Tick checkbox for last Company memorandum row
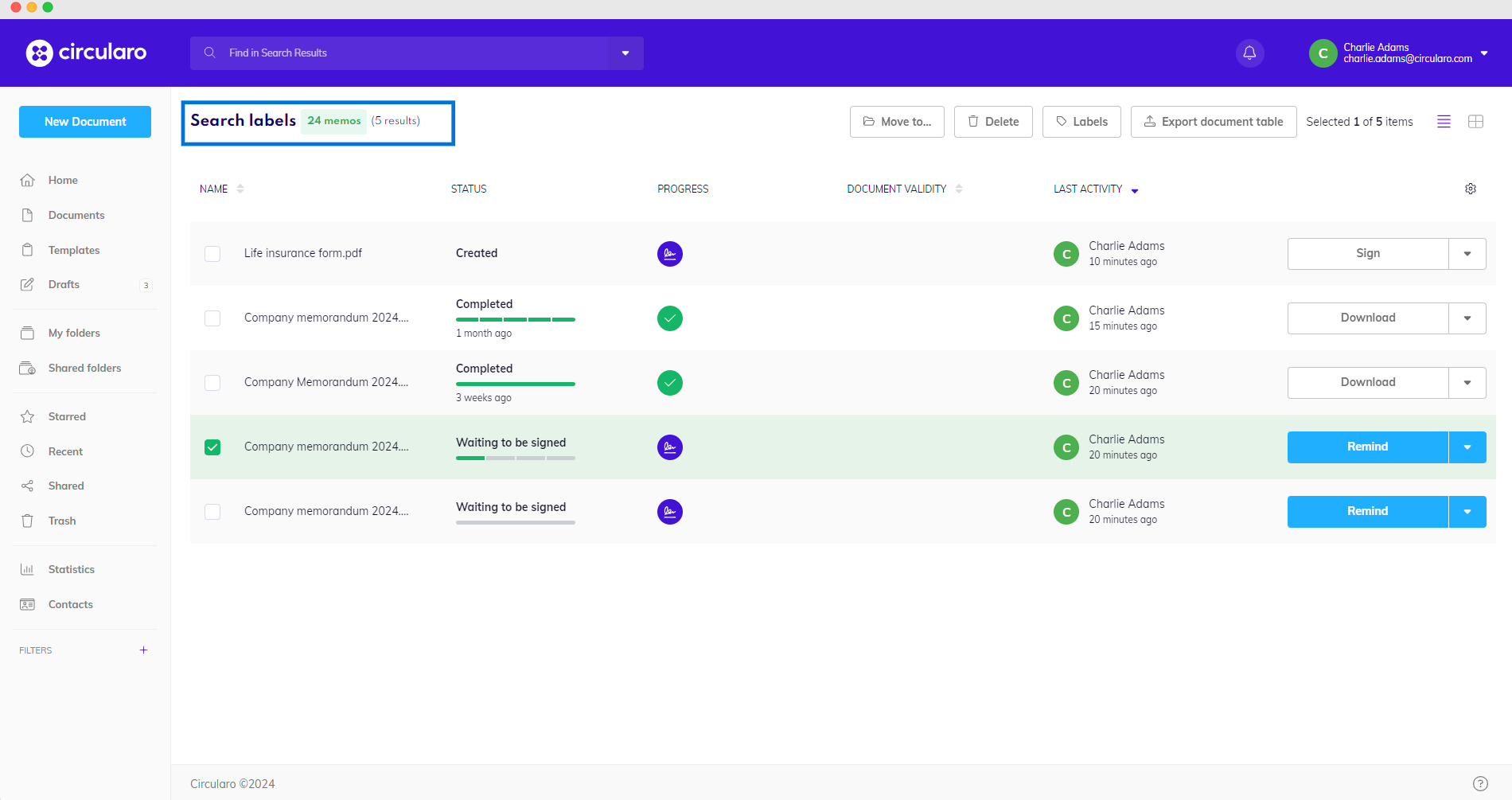This screenshot has width=1512, height=800. (x=212, y=512)
